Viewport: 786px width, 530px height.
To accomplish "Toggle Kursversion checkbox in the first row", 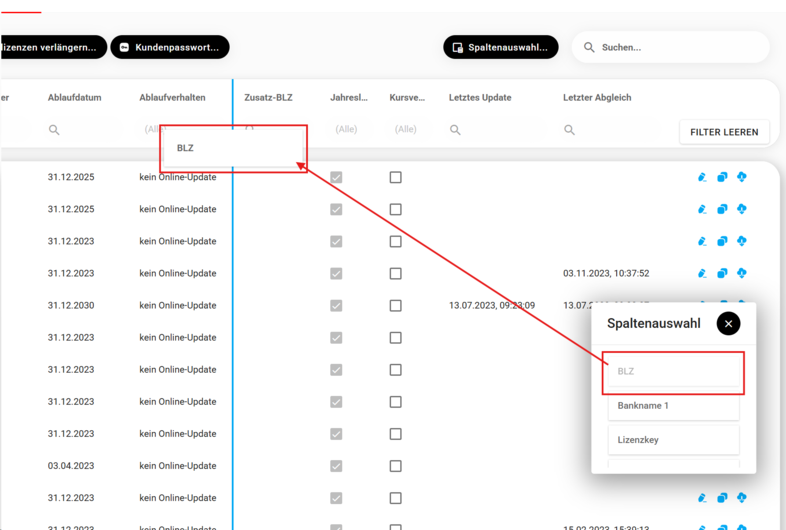I will 395,177.
